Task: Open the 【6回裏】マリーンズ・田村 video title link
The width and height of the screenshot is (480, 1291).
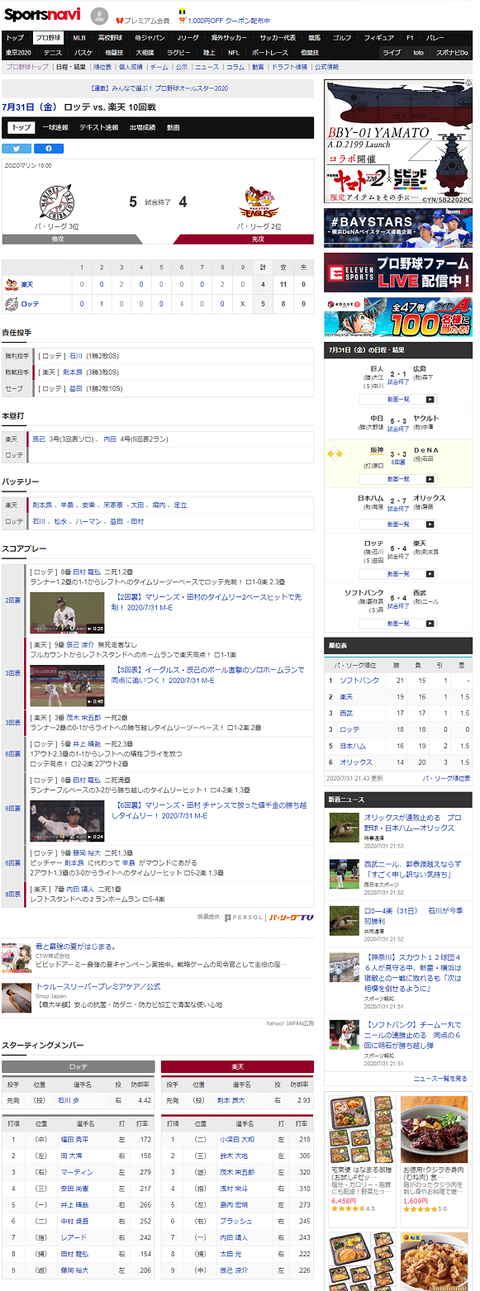Action: [207, 810]
